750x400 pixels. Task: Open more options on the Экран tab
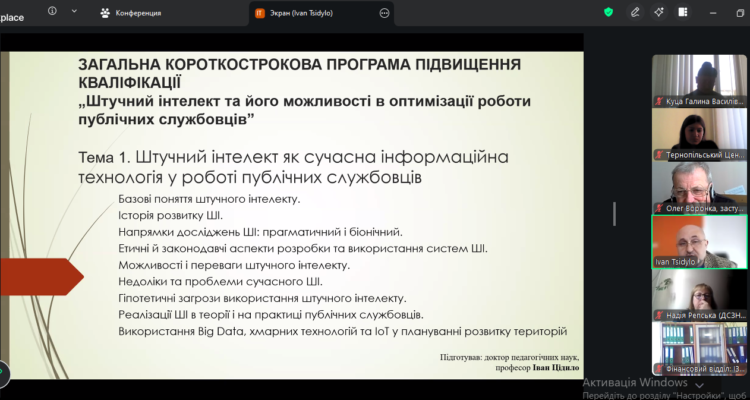pos(386,13)
